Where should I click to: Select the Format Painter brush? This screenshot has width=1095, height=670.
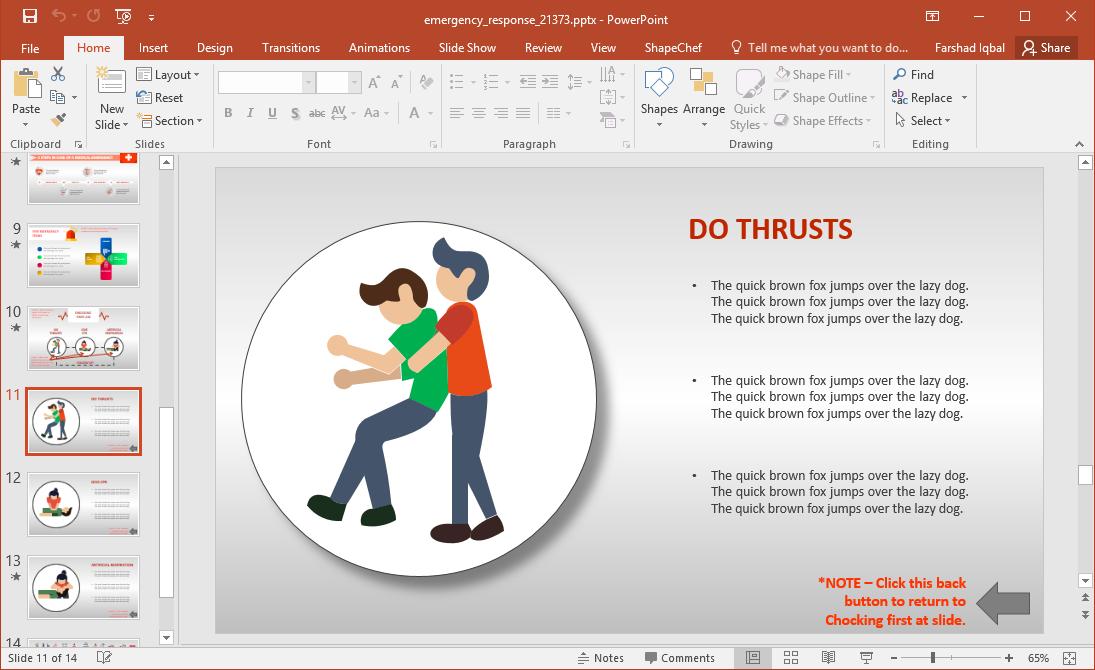[x=58, y=120]
